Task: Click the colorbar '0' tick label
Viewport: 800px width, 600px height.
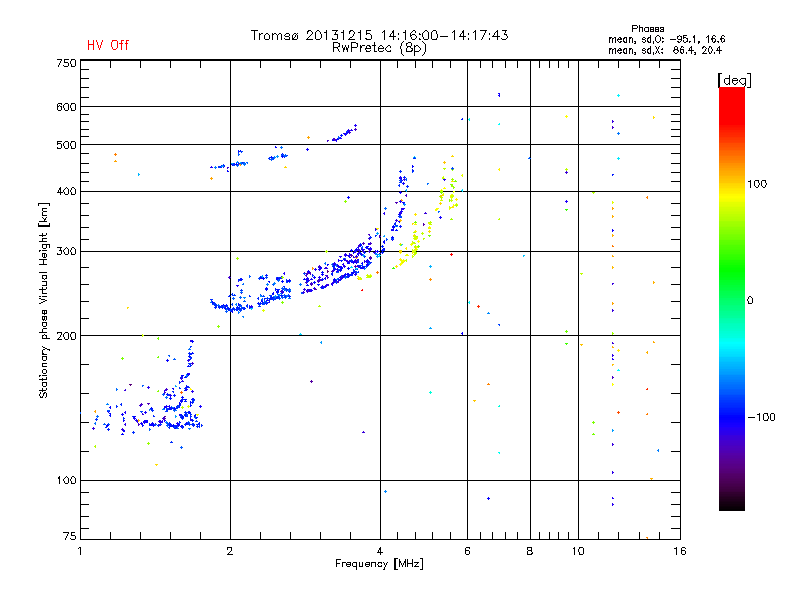Action: click(x=750, y=301)
